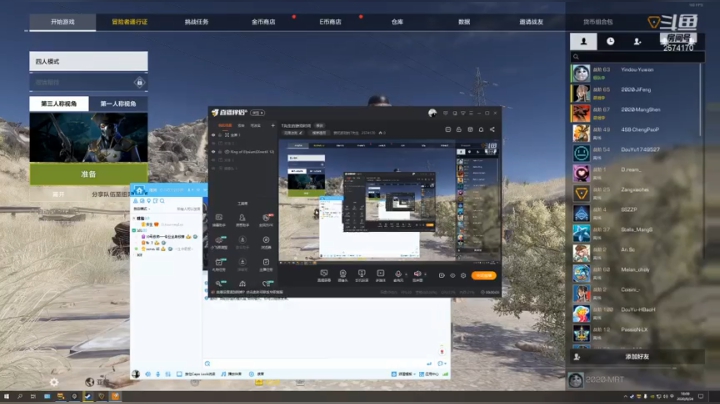Open the 挑战任务 tab
This screenshot has width=720, height=404.
tap(197, 22)
